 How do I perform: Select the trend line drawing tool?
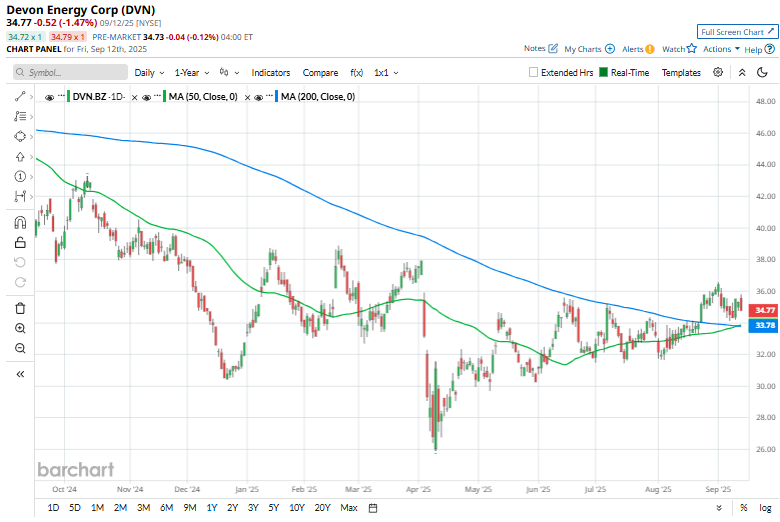20,97
